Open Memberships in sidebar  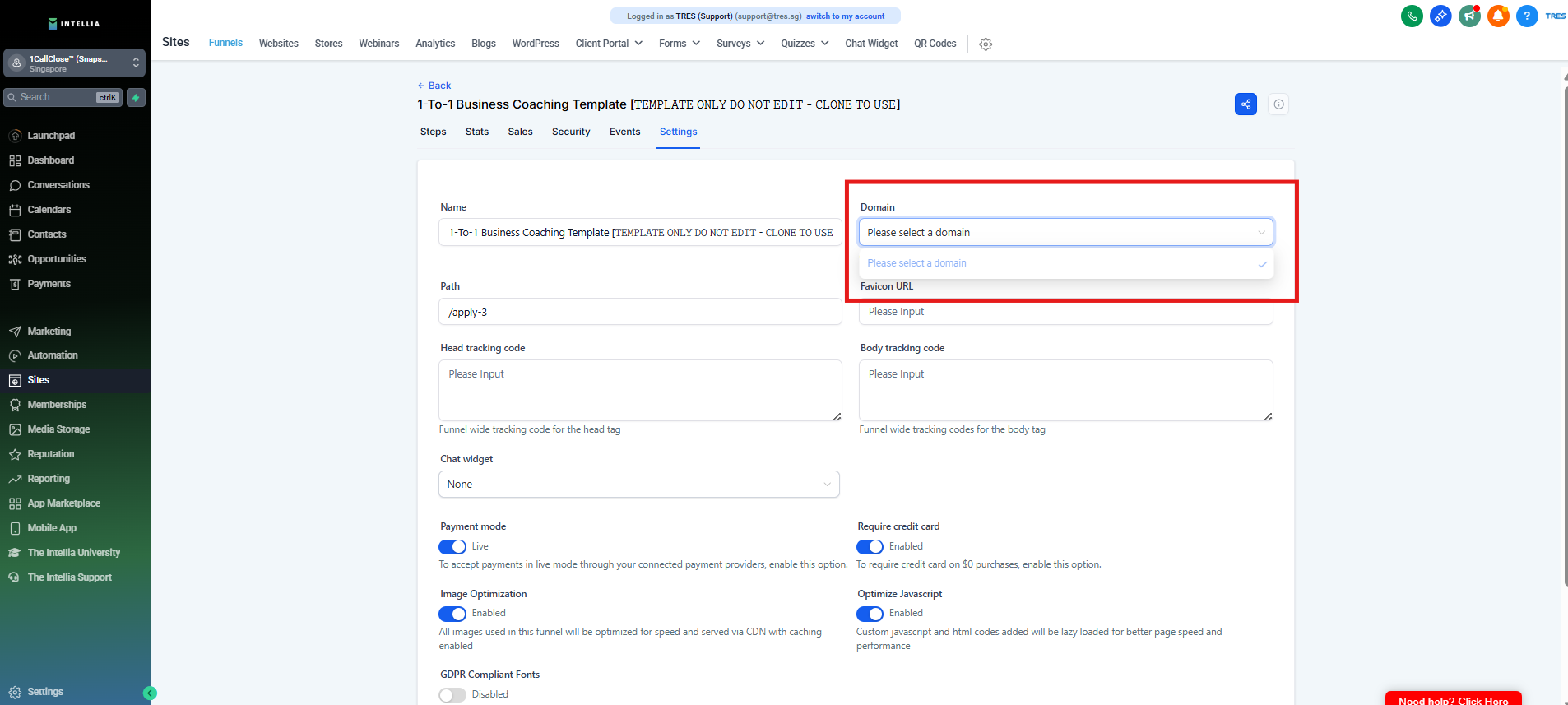[x=57, y=405]
